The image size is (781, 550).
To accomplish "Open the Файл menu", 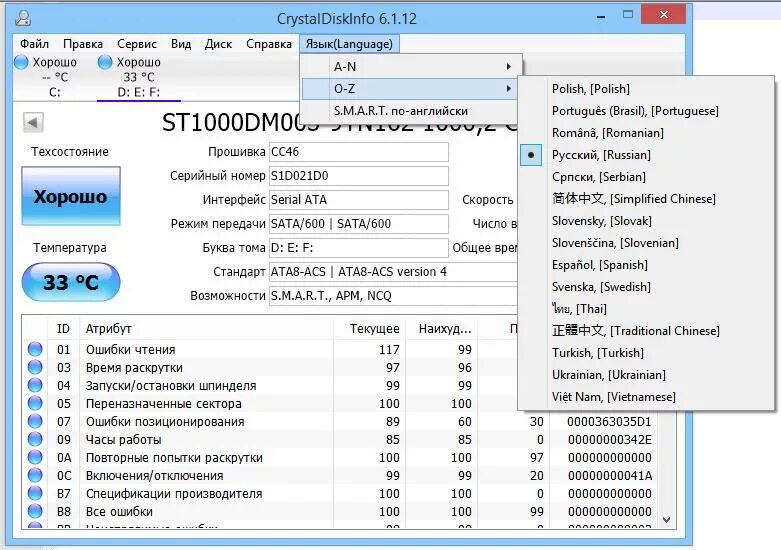I will point(34,44).
